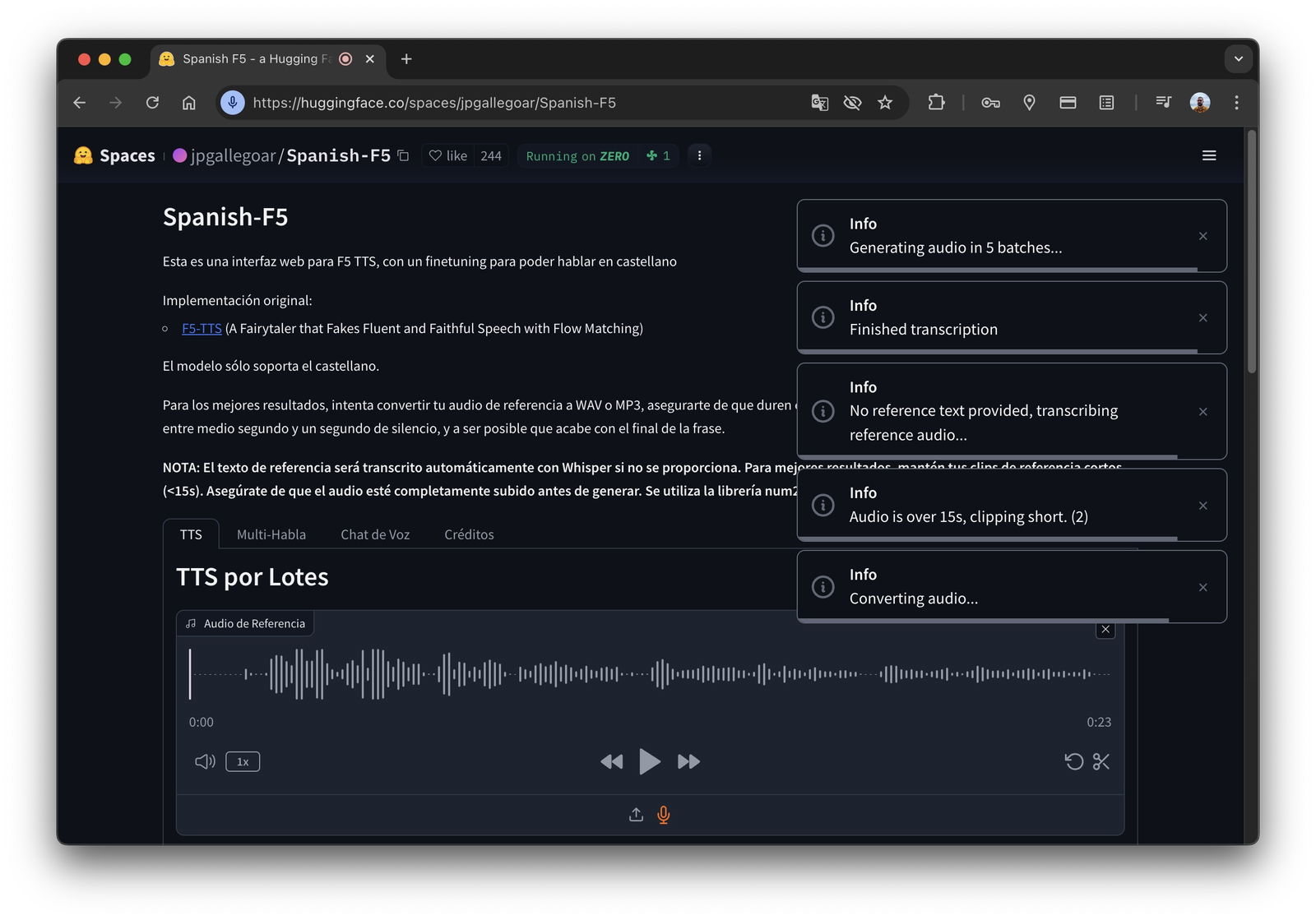Image resolution: width=1316 pixels, height=920 pixels.
Task: Dismiss the Finished transcription notification
Action: tap(1202, 317)
